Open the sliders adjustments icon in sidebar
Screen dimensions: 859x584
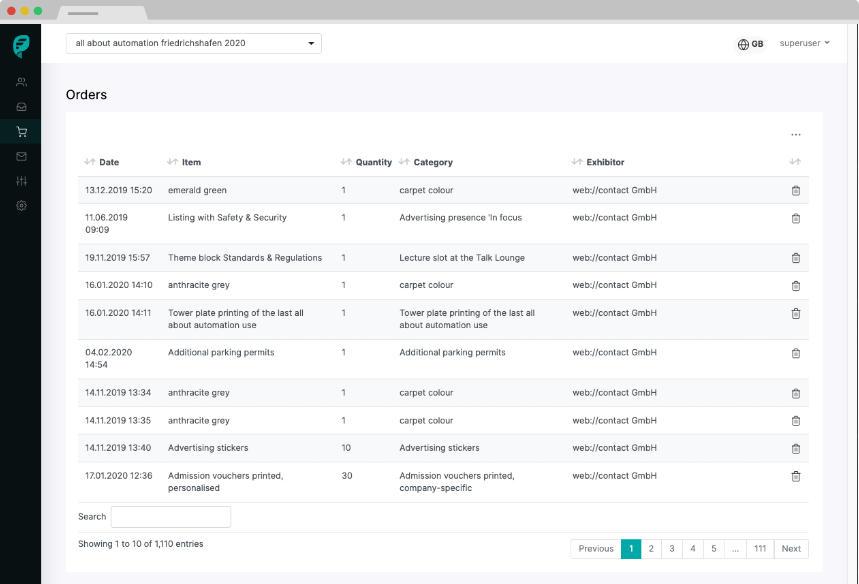click(21, 181)
